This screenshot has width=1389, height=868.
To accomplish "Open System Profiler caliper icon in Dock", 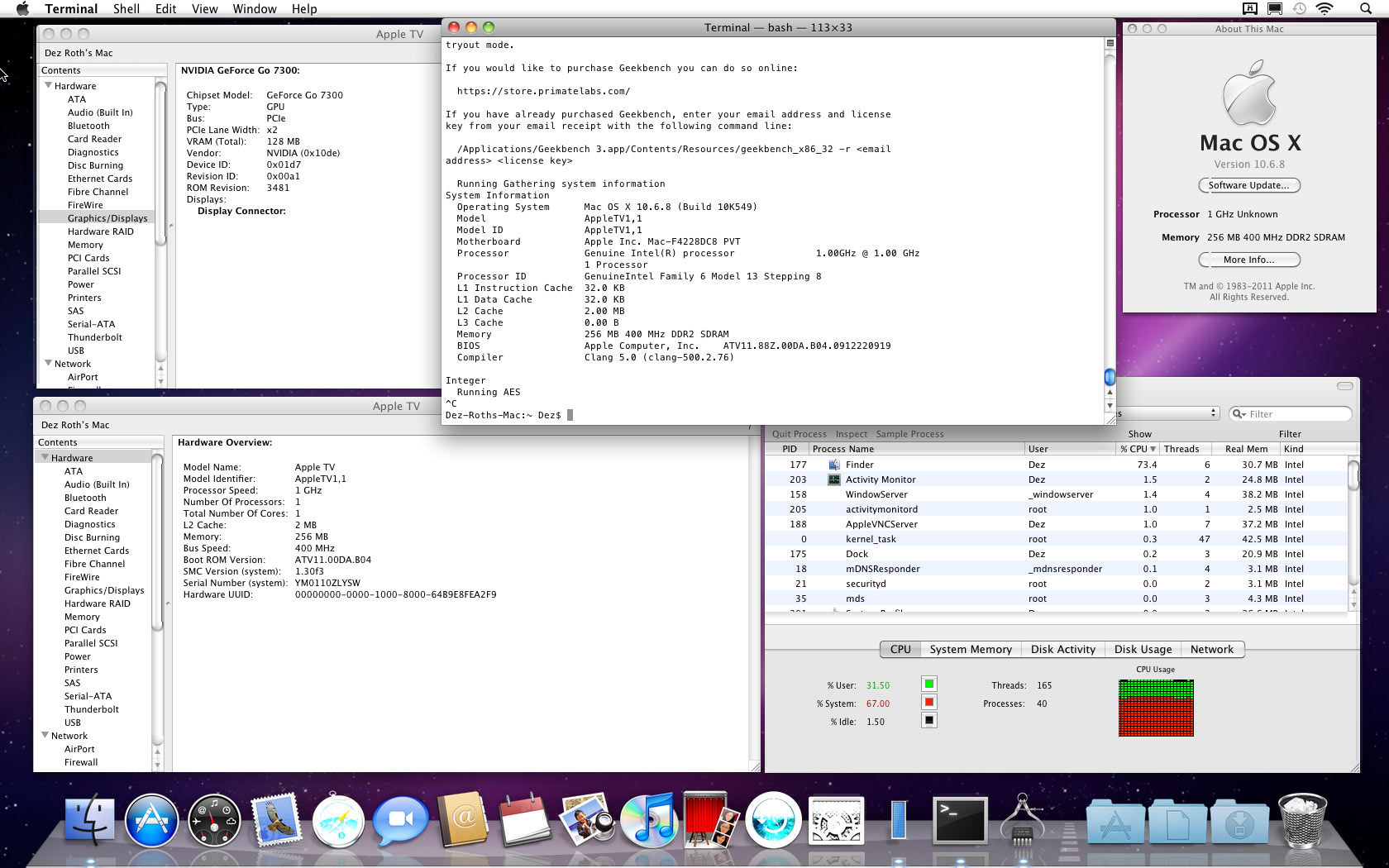I will click(1023, 821).
